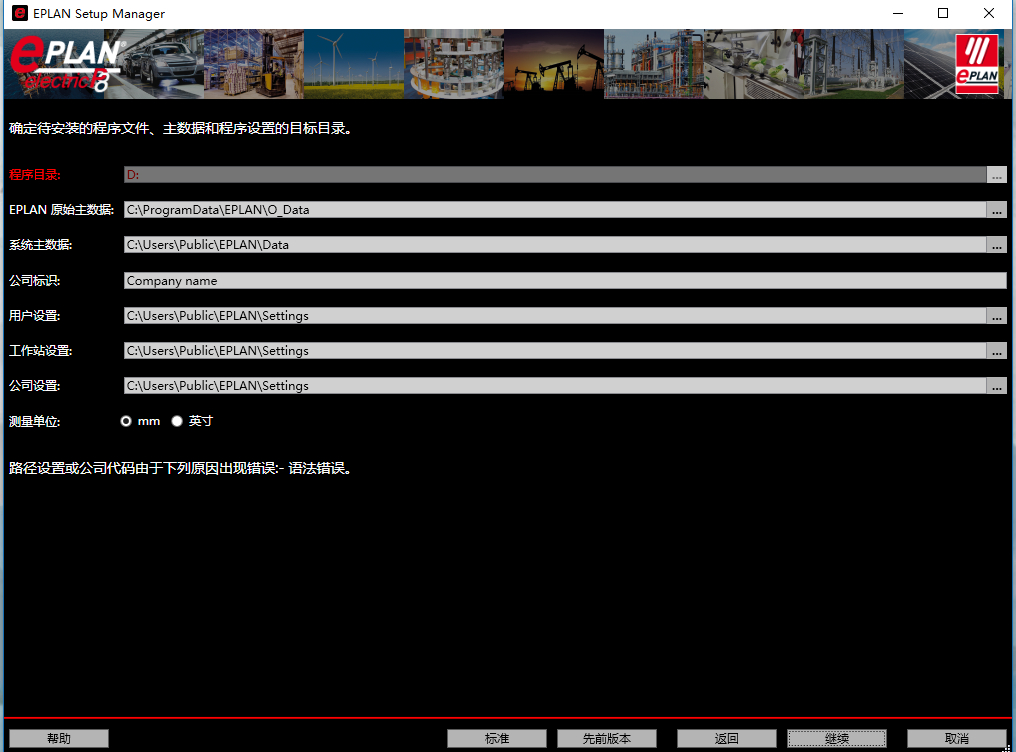Click the 系统主数据 path field

(x=555, y=244)
